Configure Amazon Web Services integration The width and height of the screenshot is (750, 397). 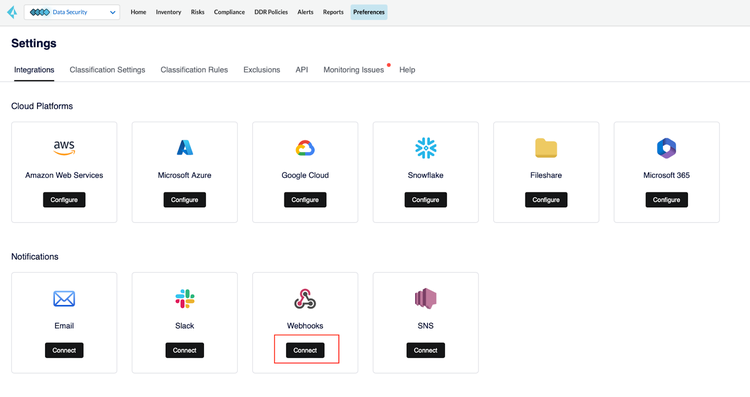(64, 200)
